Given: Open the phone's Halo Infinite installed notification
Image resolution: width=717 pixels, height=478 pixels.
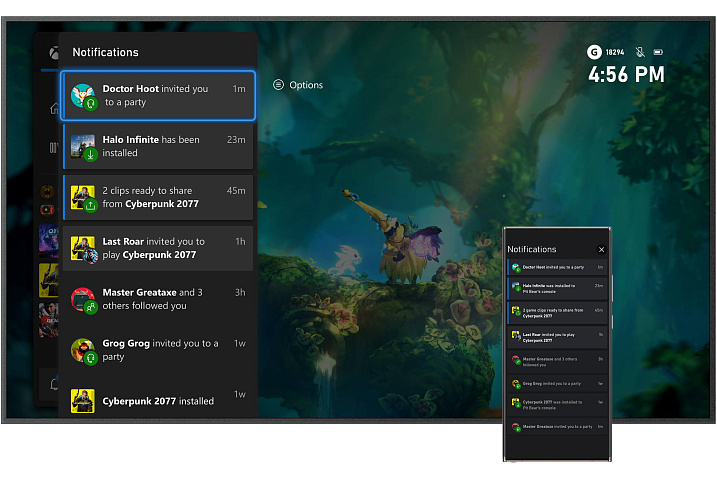Looking at the screenshot, I should (557, 288).
